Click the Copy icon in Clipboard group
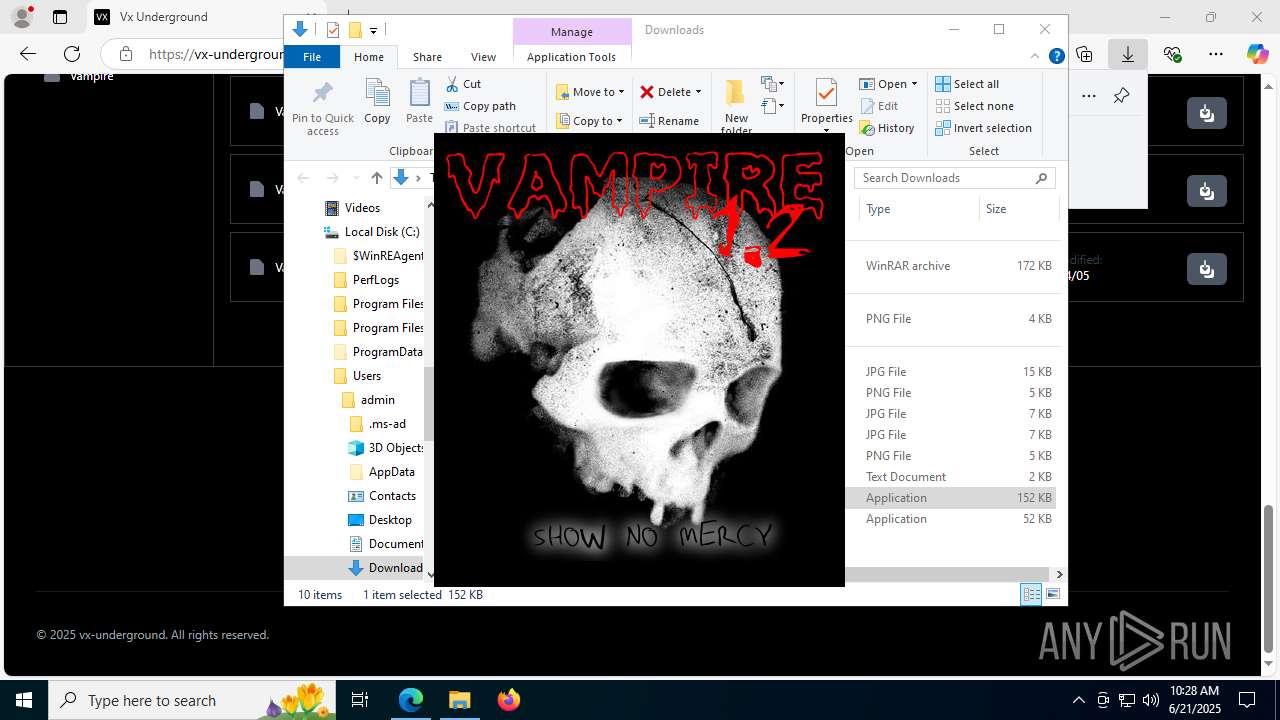 pos(377,102)
